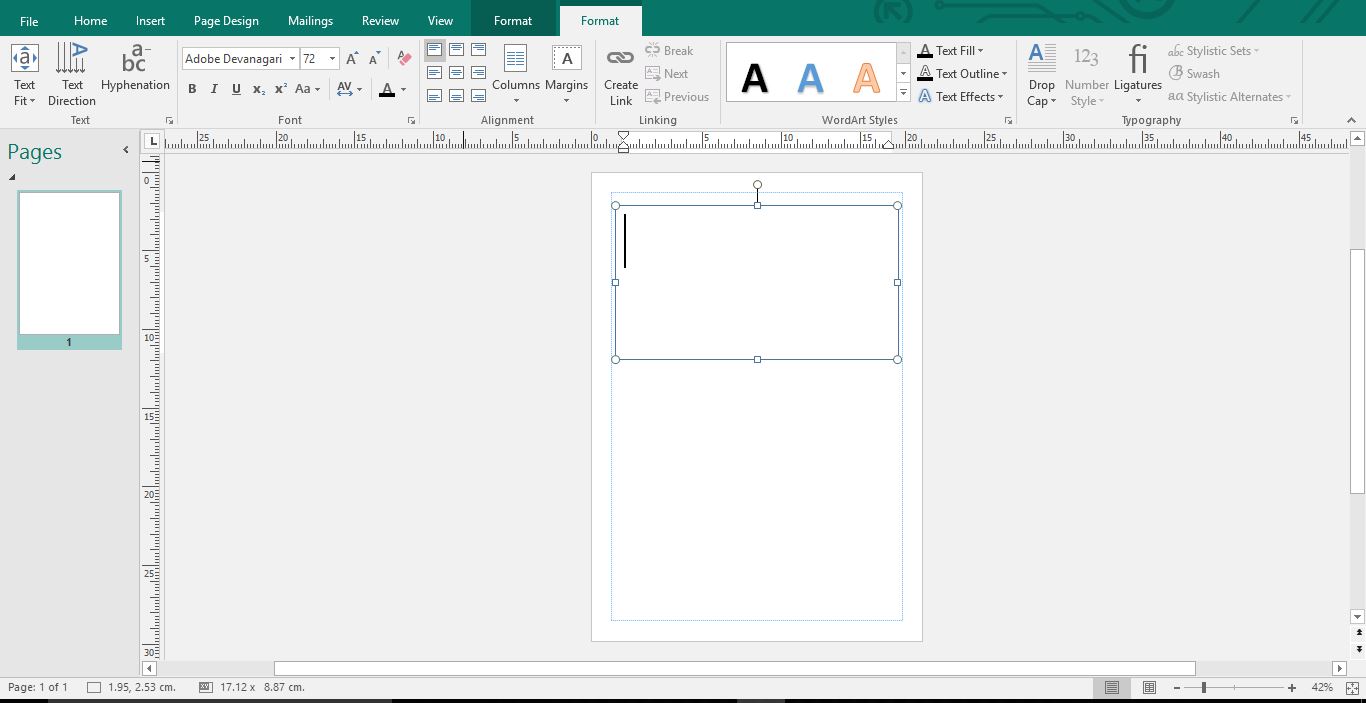Click the zoom slider handle

pyautogui.click(x=1203, y=688)
